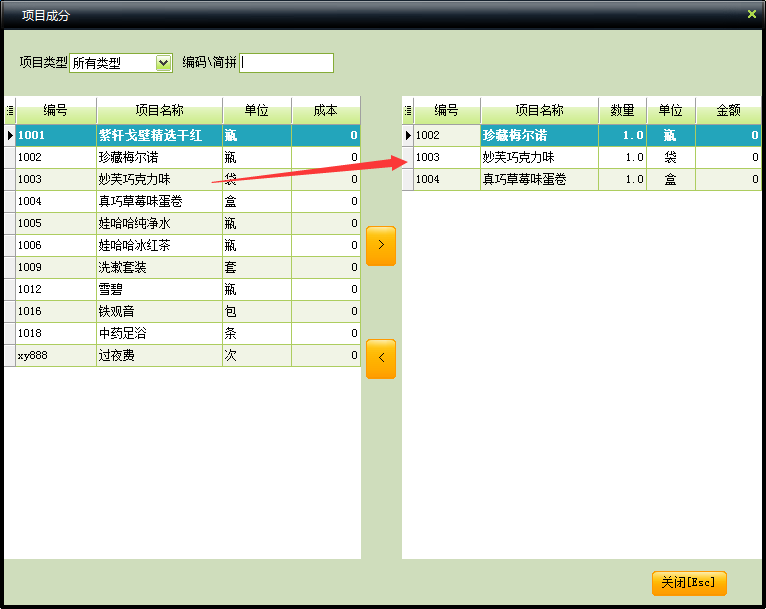
Task: Select row 娃哈哈冰红茶
Action: tap(182, 245)
